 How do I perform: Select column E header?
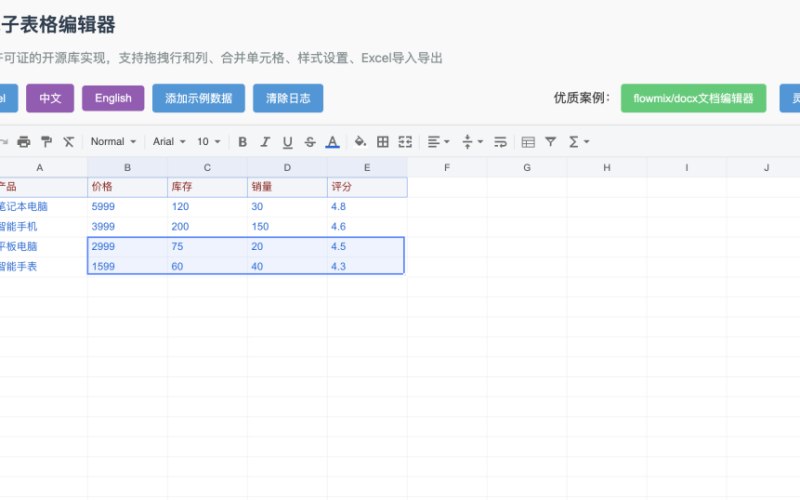click(x=367, y=167)
